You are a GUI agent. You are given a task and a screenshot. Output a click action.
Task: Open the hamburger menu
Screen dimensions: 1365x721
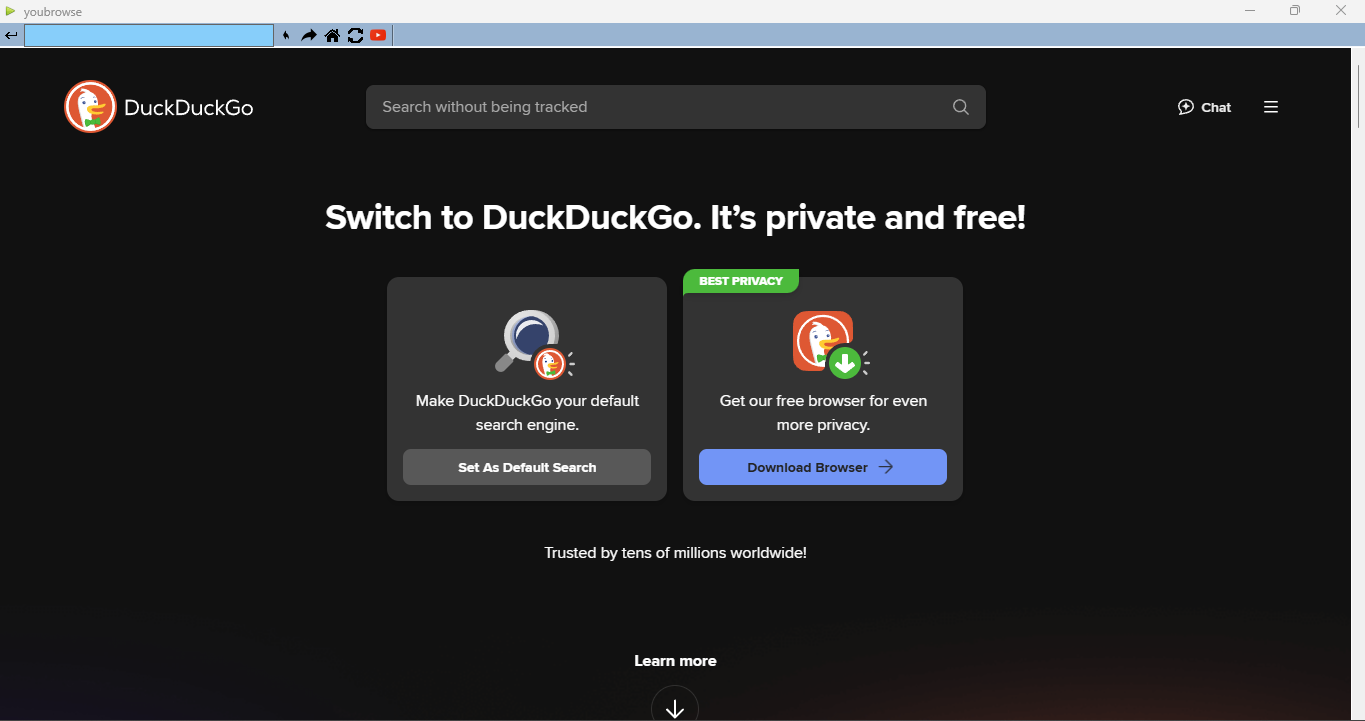(1271, 107)
